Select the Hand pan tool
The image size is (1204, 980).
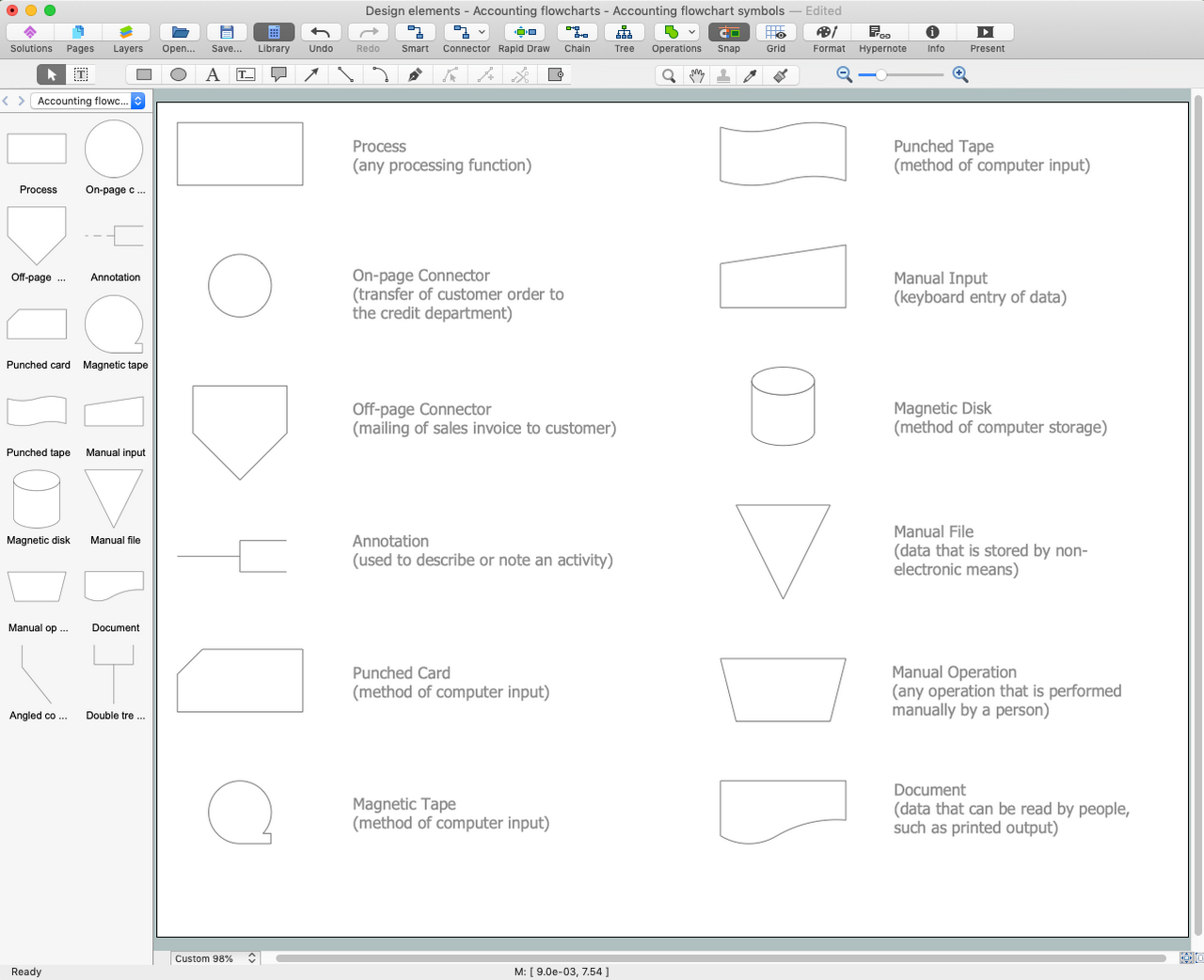[696, 75]
